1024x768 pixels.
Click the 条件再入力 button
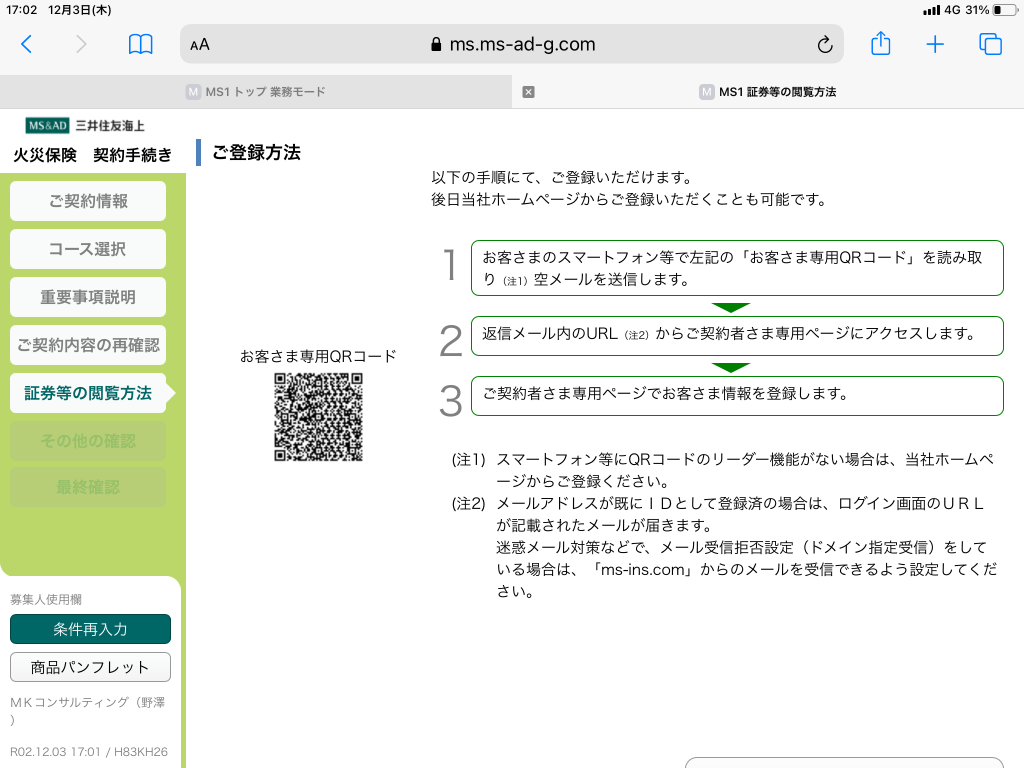tap(90, 629)
